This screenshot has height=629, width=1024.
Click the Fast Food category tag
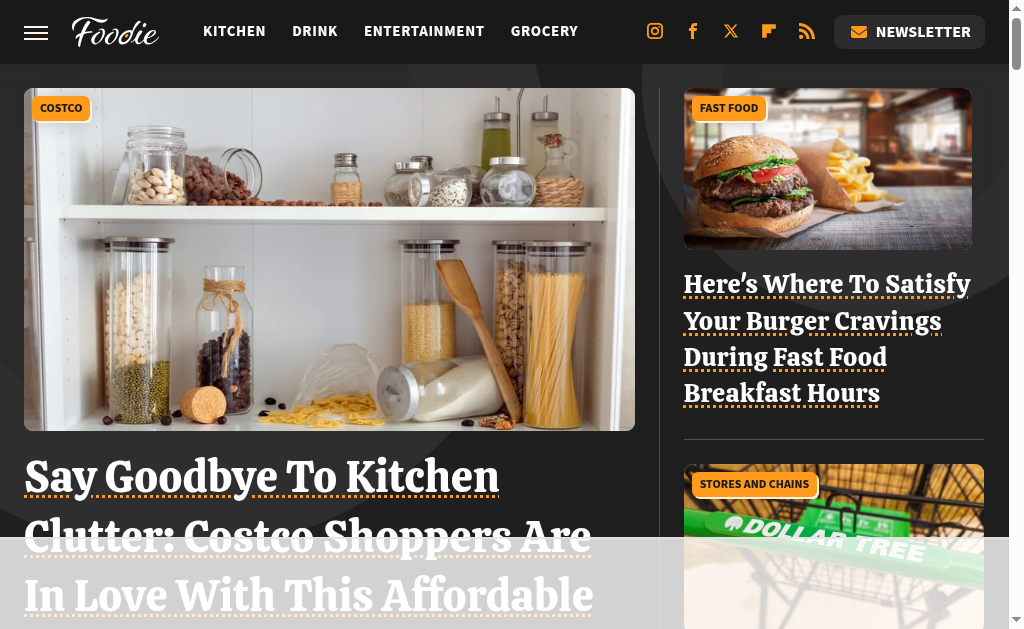(x=729, y=108)
